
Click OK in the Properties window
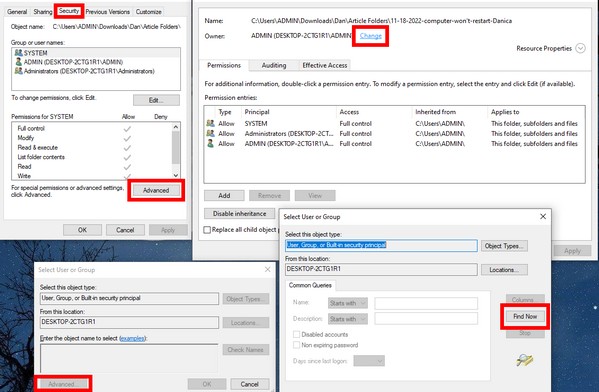(x=83, y=230)
